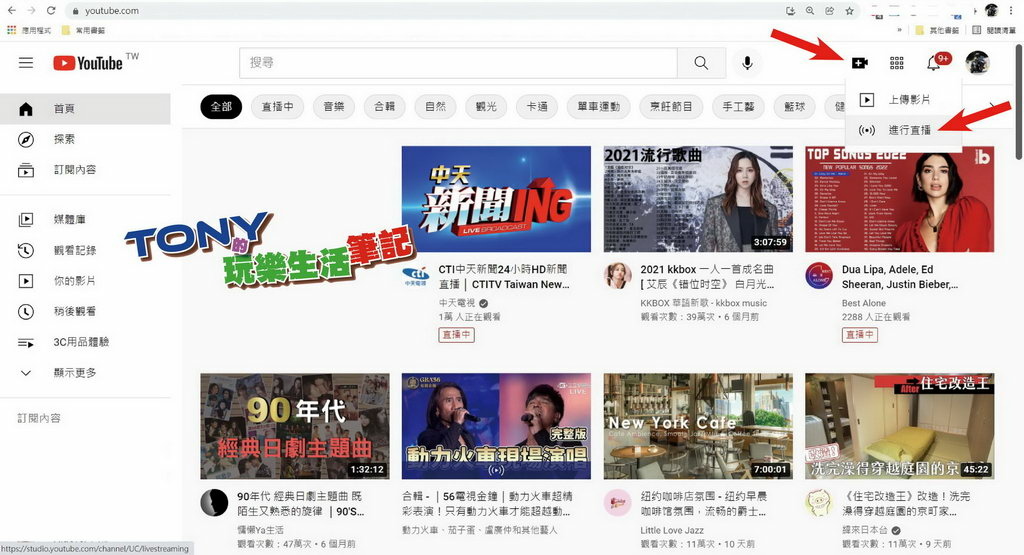Open 緯來日本台 channel link
Viewport: 1024px width, 555px height.
pyautogui.click(x=865, y=530)
